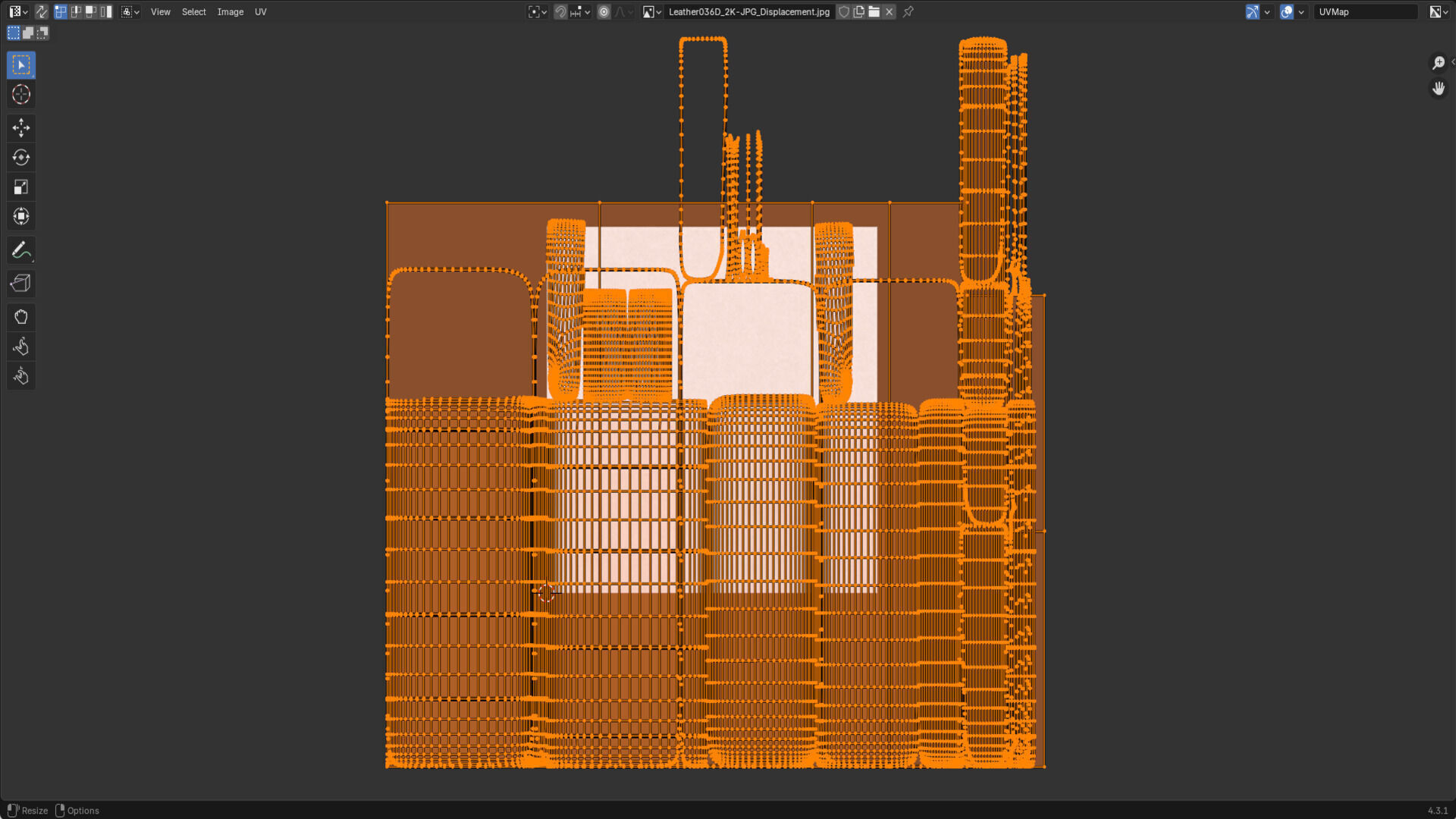Click the UVMap name field
Screen dimensions: 1456x819
click(1363, 11)
